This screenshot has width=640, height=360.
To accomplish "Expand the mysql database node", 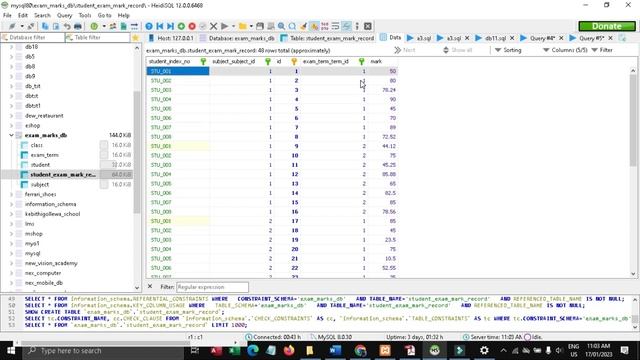I will (11, 253).
